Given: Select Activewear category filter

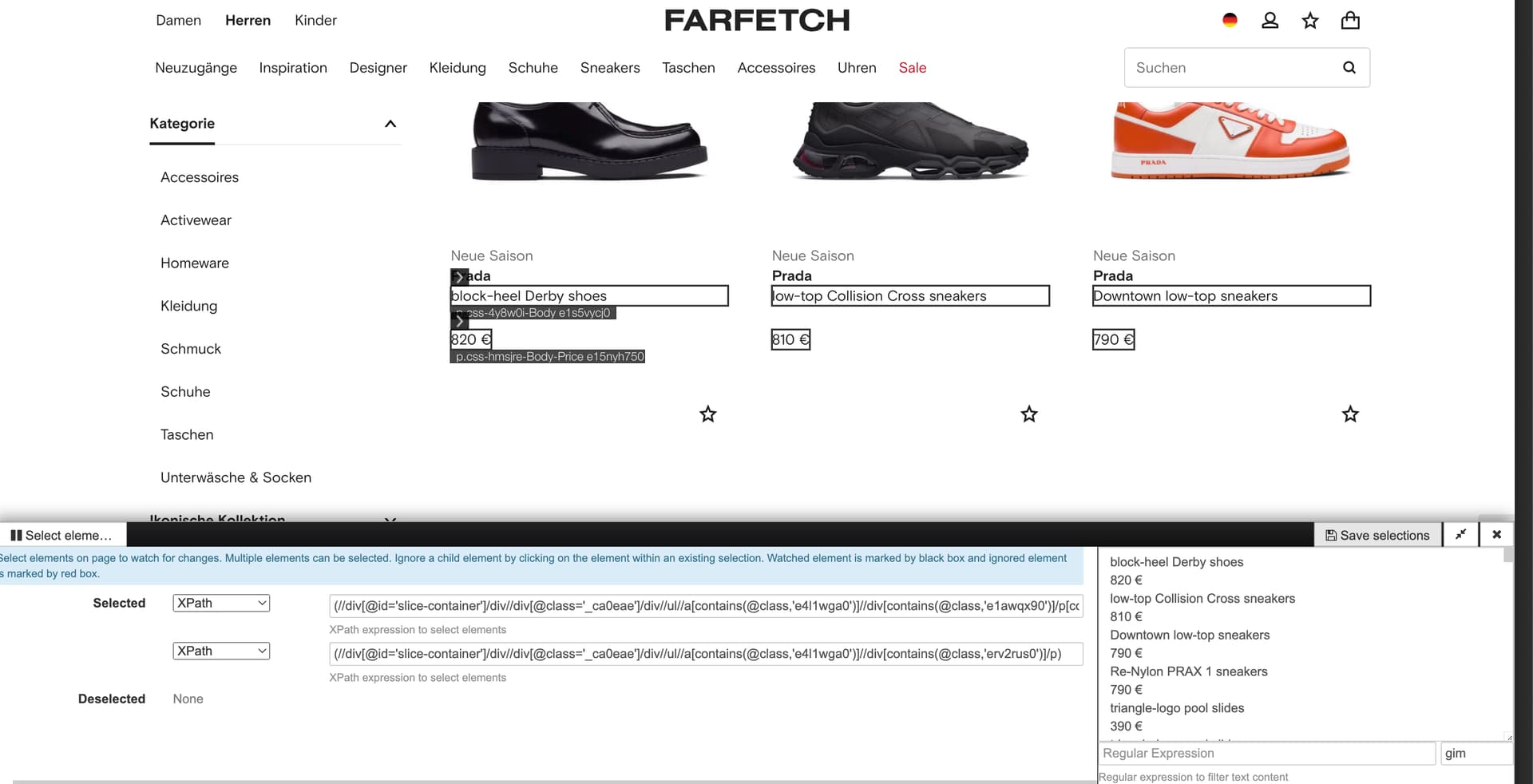Looking at the screenshot, I should pos(196,220).
